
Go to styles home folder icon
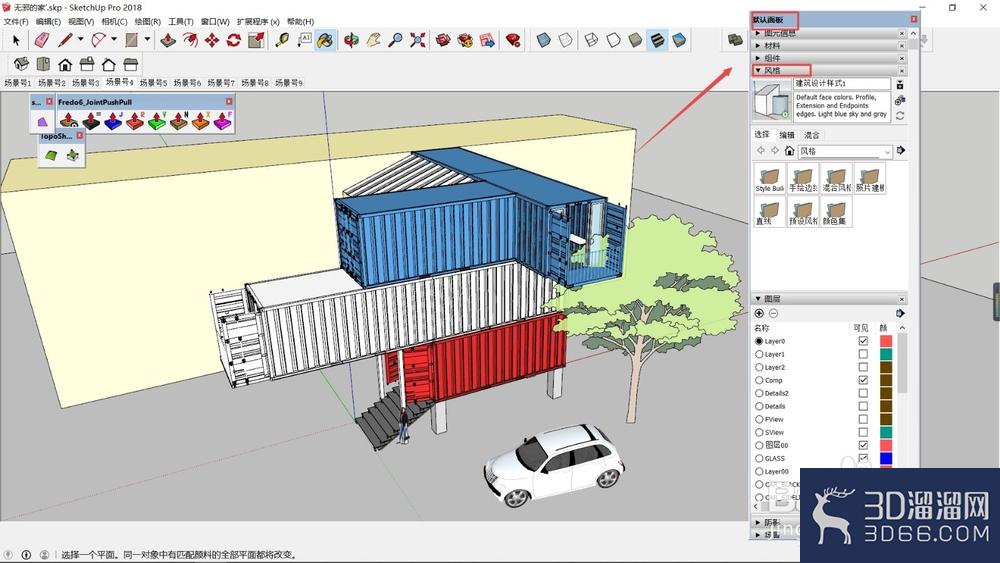789,151
